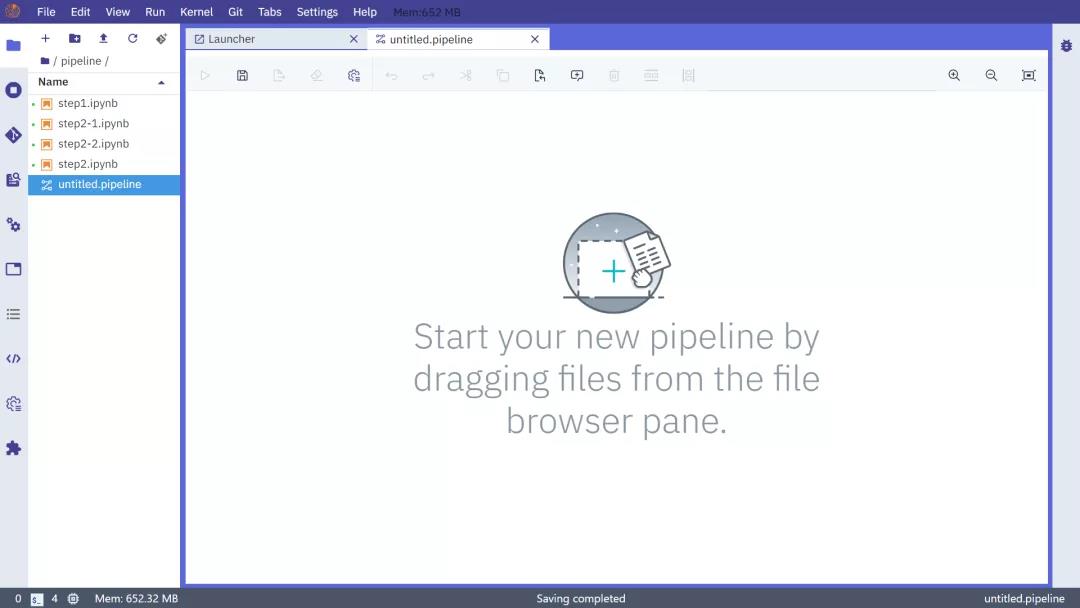Click the kernel chip icon in status bar
This screenshot has width=1080, height=608.
coord(73,599)
